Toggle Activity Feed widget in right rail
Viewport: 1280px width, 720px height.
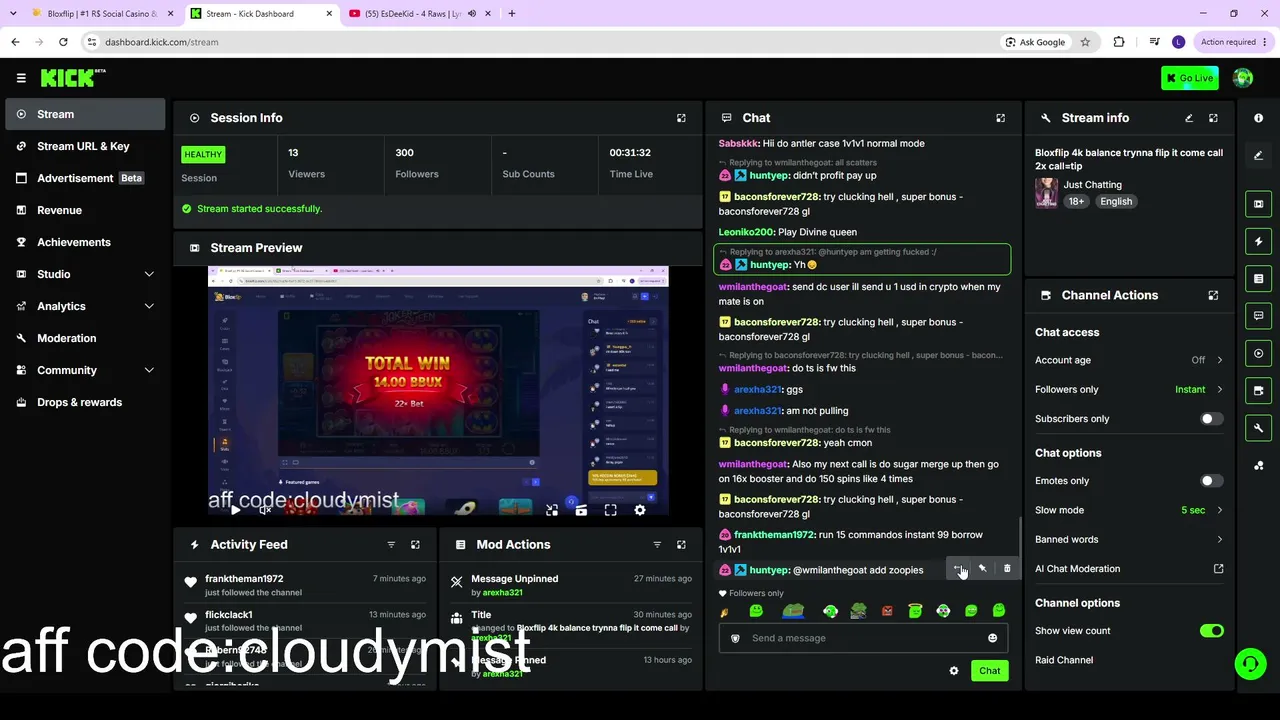[1258, 241]
